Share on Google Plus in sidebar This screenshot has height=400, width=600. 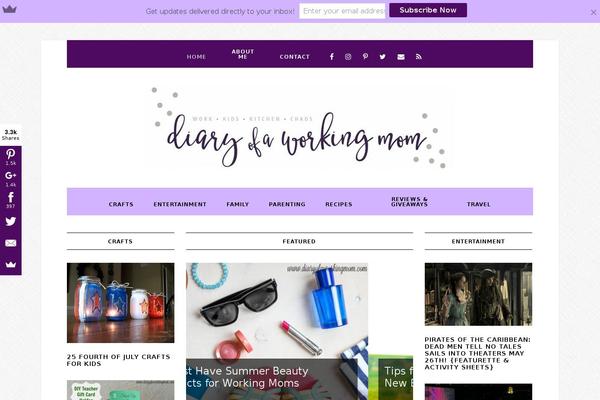(11, 178)
